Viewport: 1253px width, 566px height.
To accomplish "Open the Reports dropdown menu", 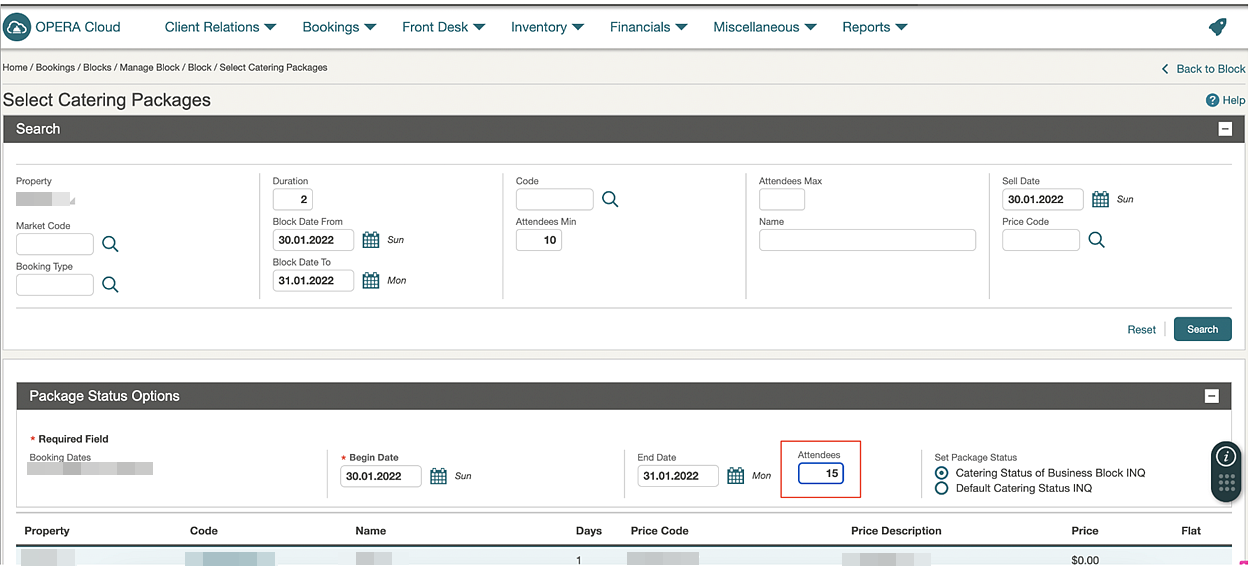I will 874,27.
